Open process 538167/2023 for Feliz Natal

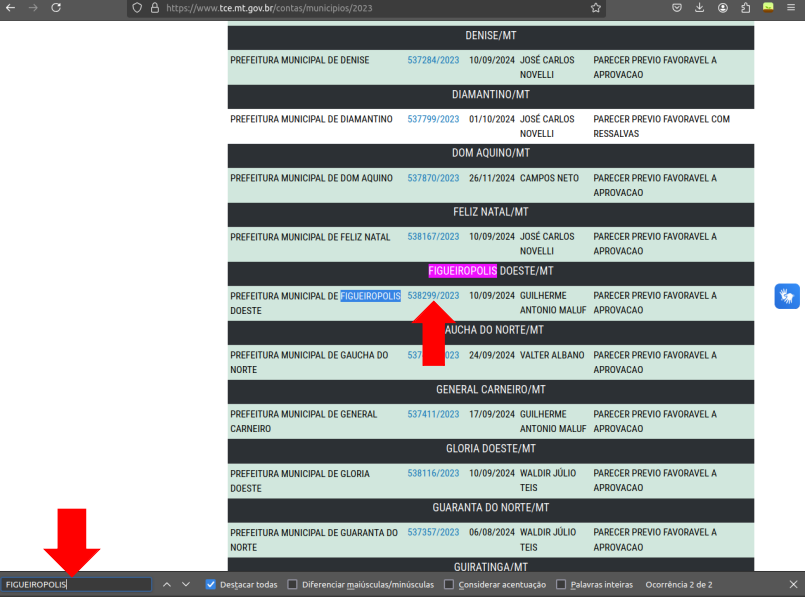[x=433, y=237]
